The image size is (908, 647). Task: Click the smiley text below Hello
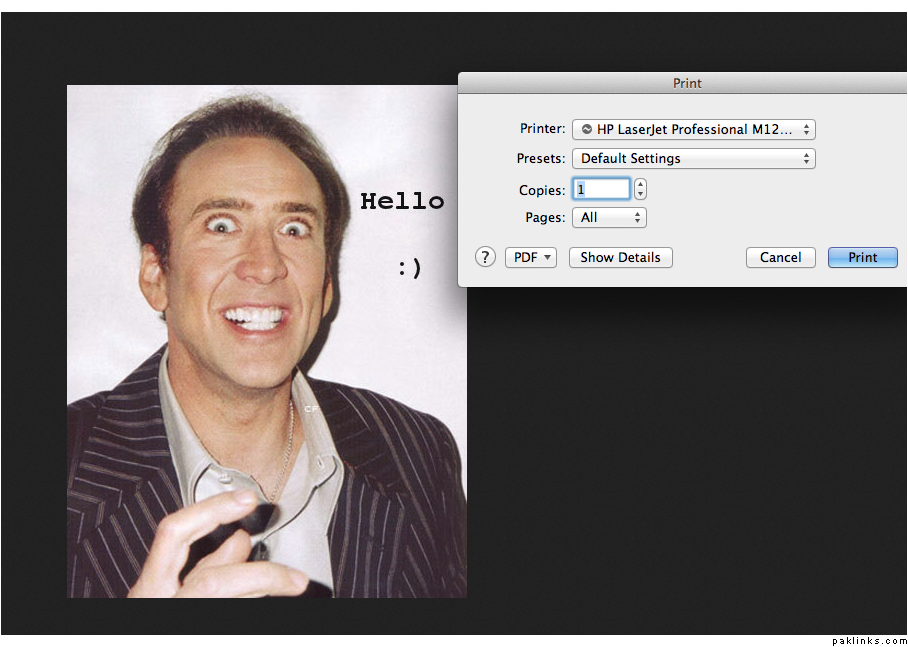tap(409, 268)
